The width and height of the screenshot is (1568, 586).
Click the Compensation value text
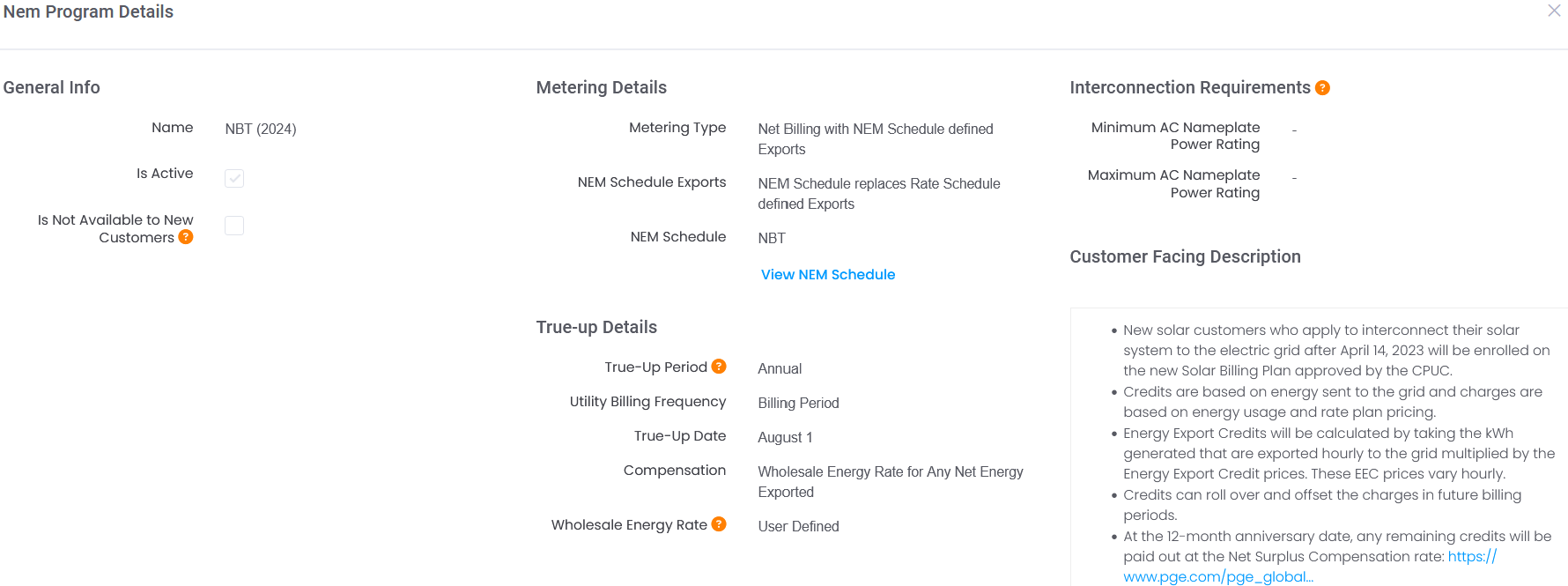[x=890, y=481]
